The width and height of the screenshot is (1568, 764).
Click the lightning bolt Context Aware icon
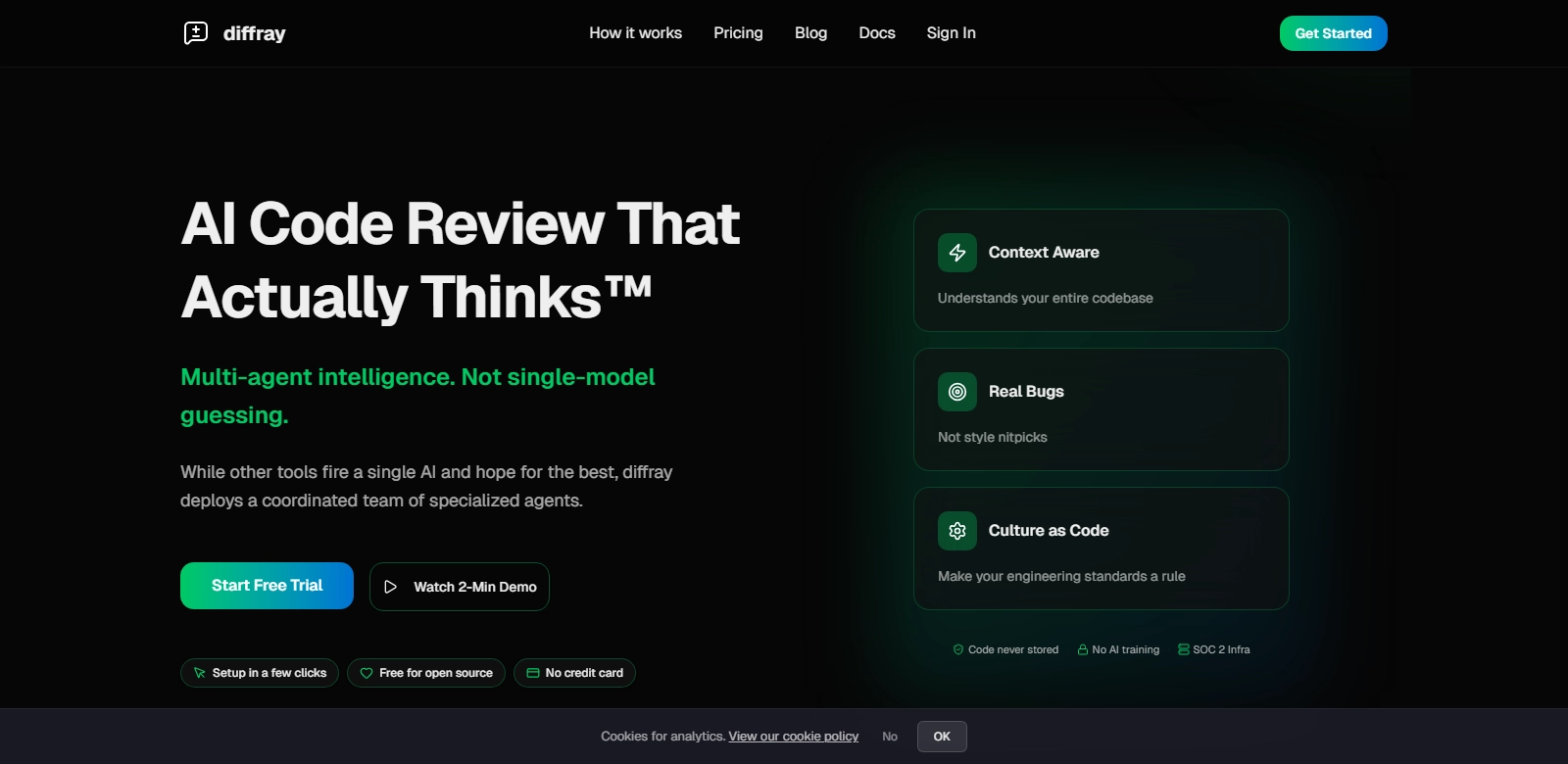pos(957,253)
